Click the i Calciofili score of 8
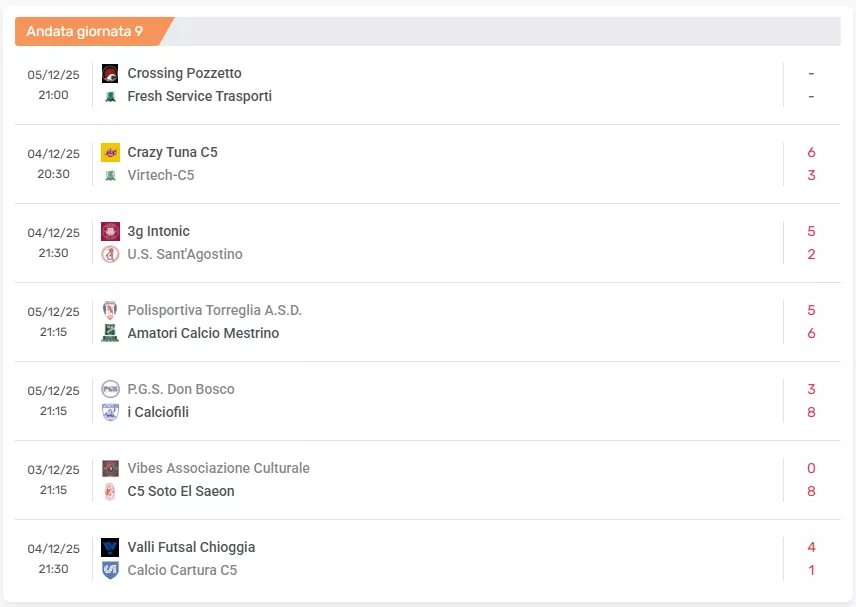 (x=811, y=412)
